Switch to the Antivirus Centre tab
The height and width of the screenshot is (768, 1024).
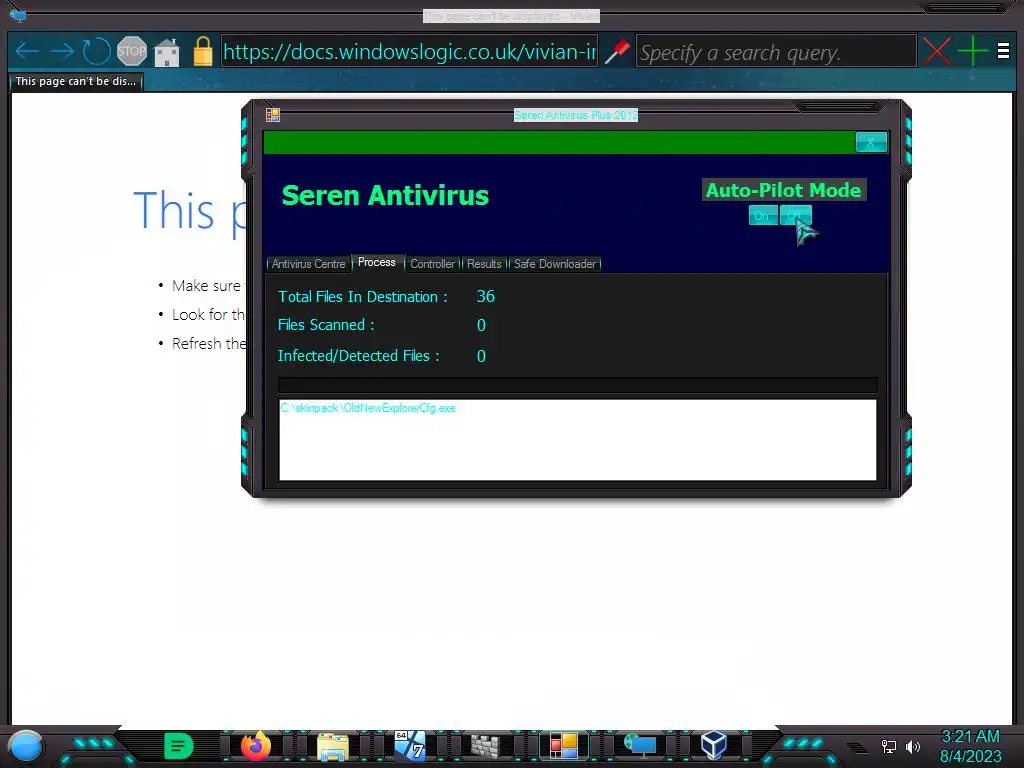click(308, 264)
